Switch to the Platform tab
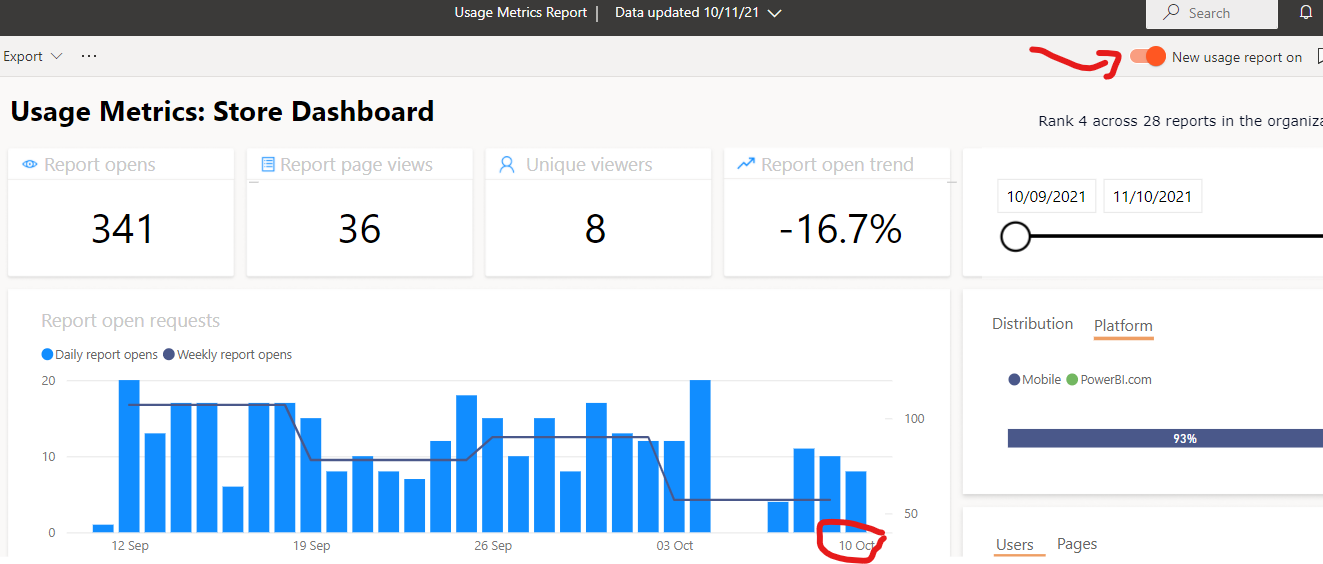This screenshot has width=1323, height=564. tap(1123, 326)
